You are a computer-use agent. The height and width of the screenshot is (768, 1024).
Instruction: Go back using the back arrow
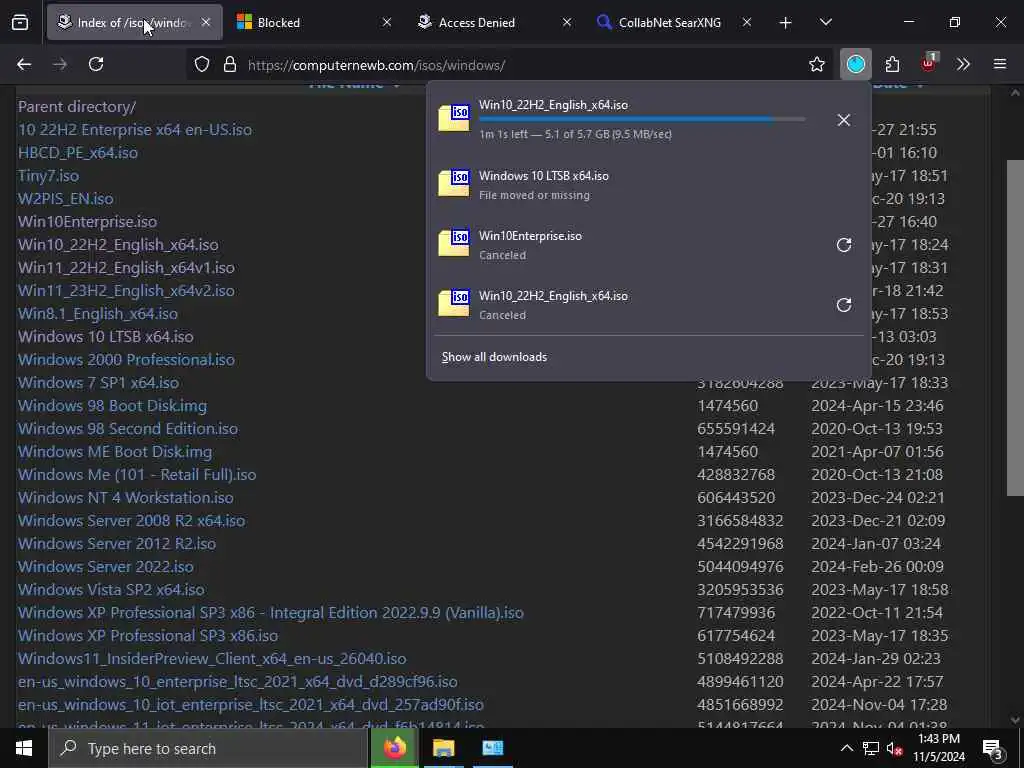24,64
